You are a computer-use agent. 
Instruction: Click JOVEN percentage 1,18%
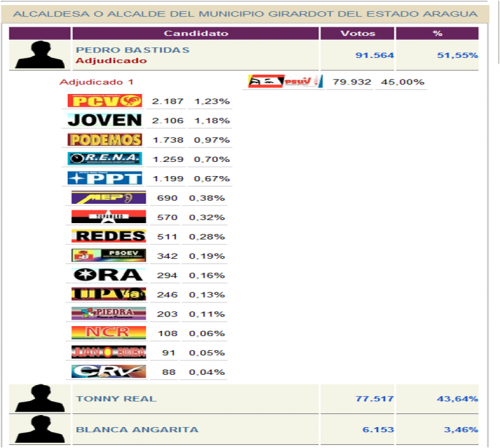click(212, 121)
